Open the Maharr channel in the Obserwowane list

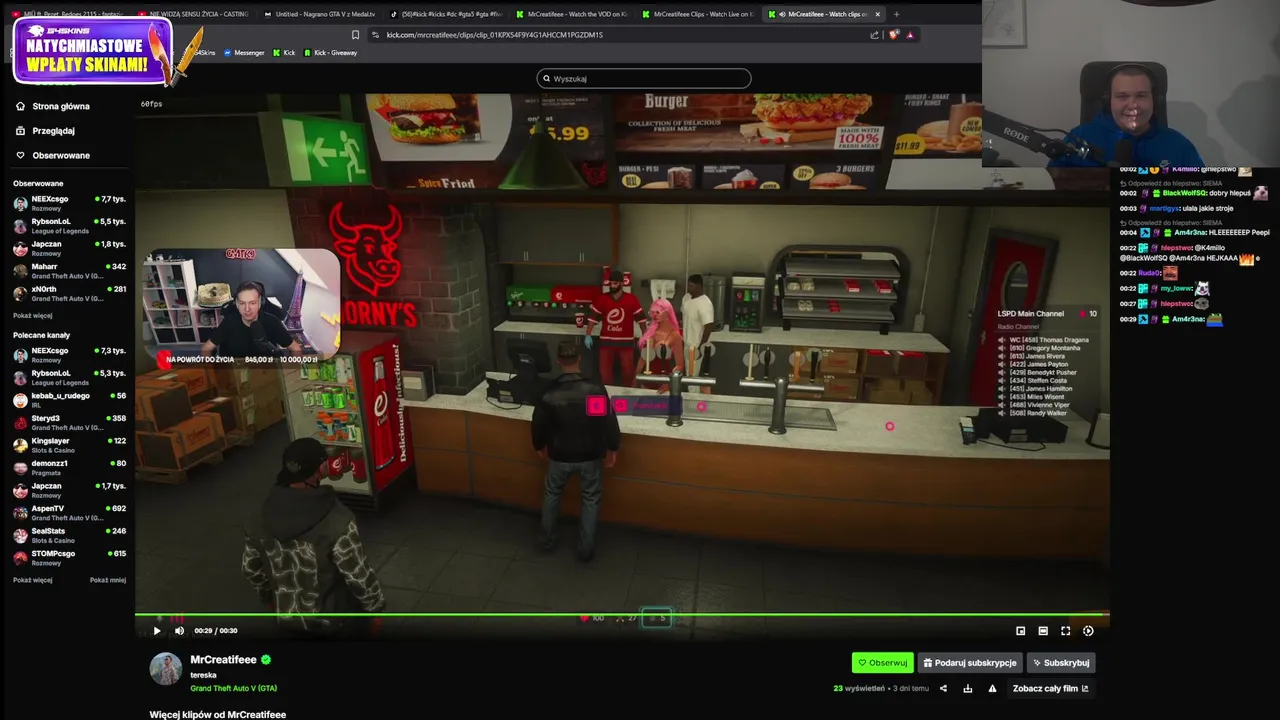coord(69,270)
